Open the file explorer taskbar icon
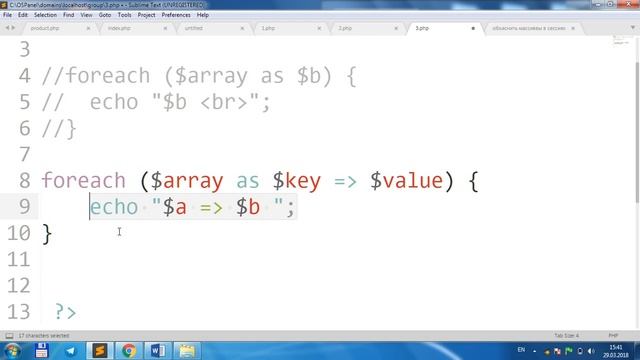The width and height of the screenshot is (640, 360). (187, 351)
